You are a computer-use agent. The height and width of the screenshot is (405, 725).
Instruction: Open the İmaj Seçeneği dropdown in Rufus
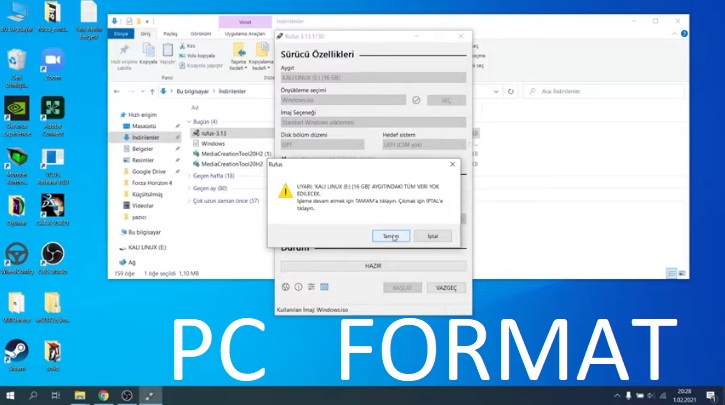point(373,122)
